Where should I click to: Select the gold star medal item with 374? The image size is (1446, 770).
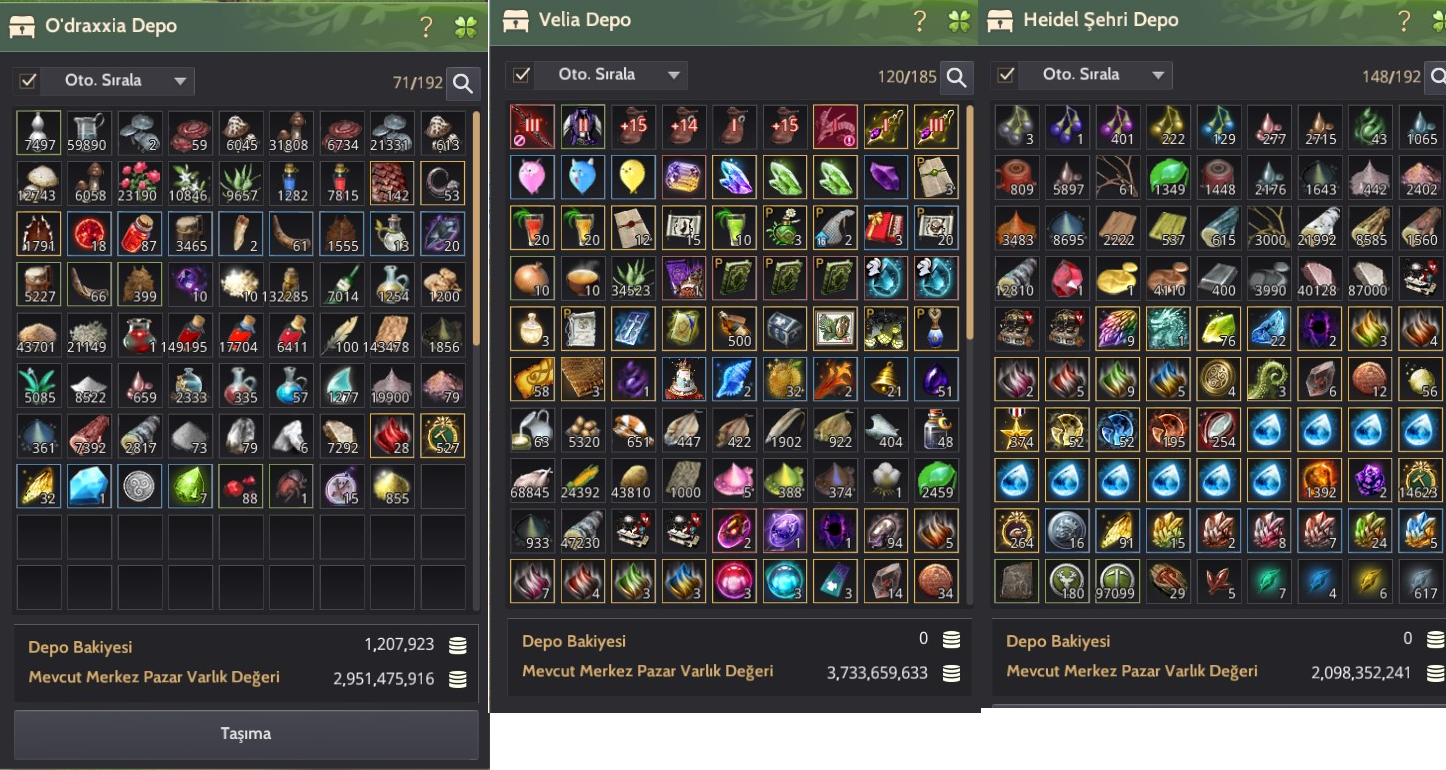pos(1018,428)
